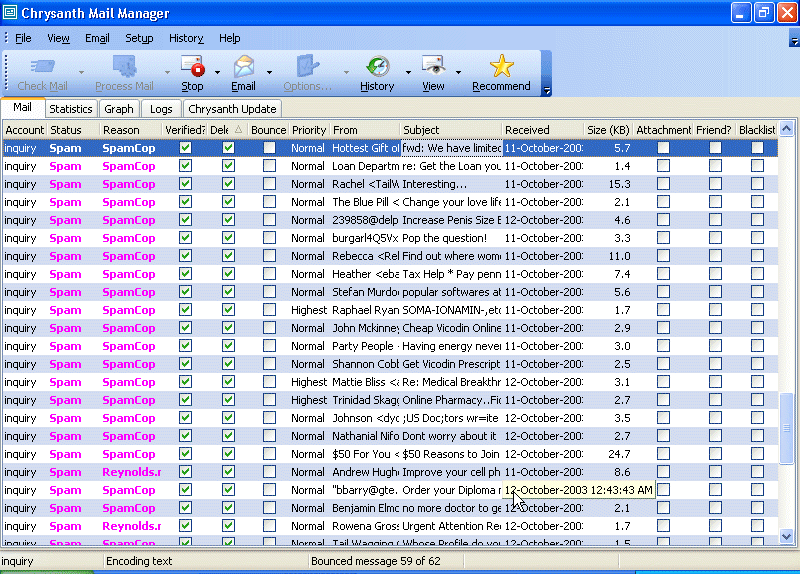
Task: Open the Process Mail dropdown arrow
Action: coord(167,72)
